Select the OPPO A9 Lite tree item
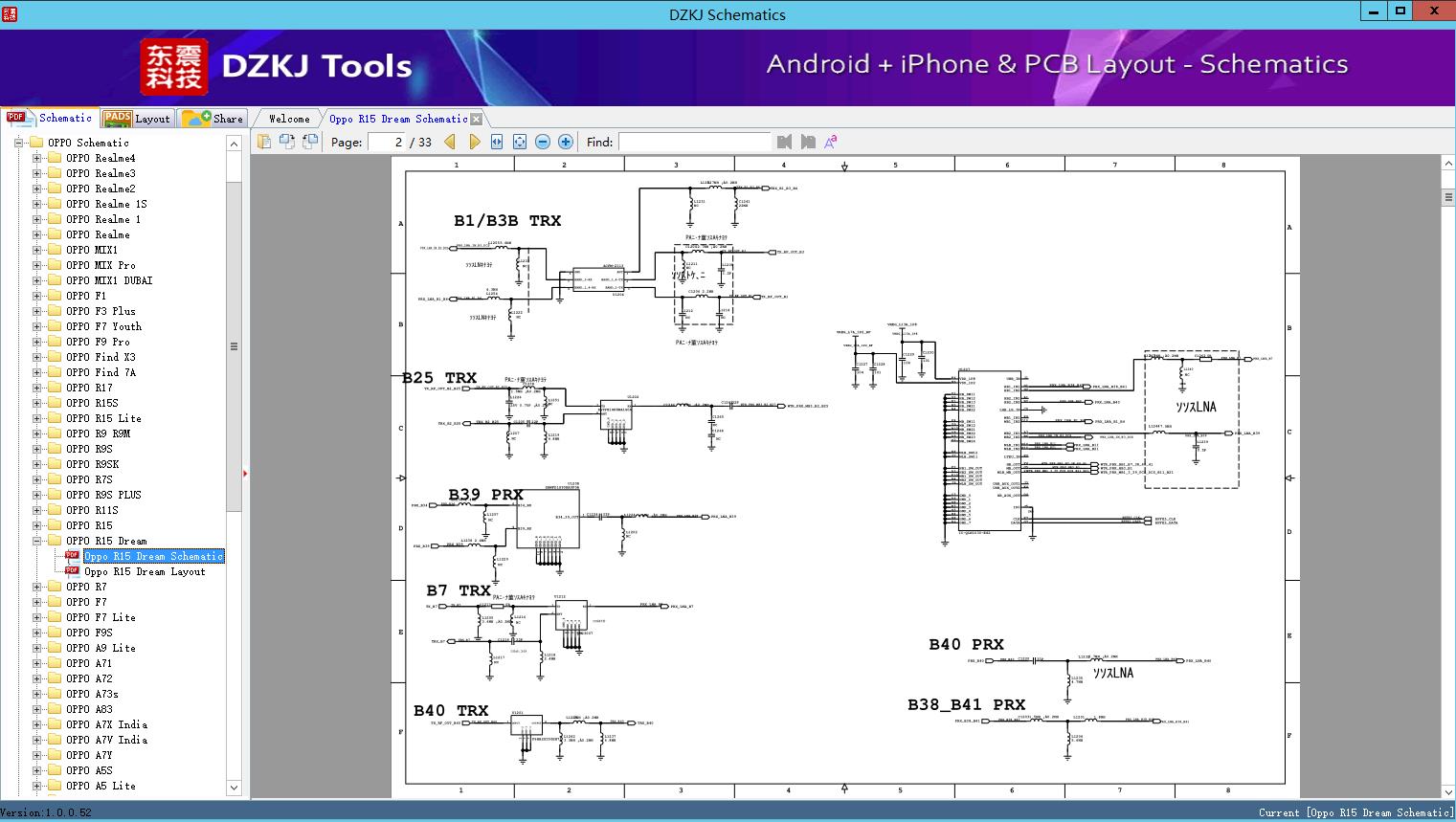The width and height of the screenshot is (1456, 822). click(101, 648)
